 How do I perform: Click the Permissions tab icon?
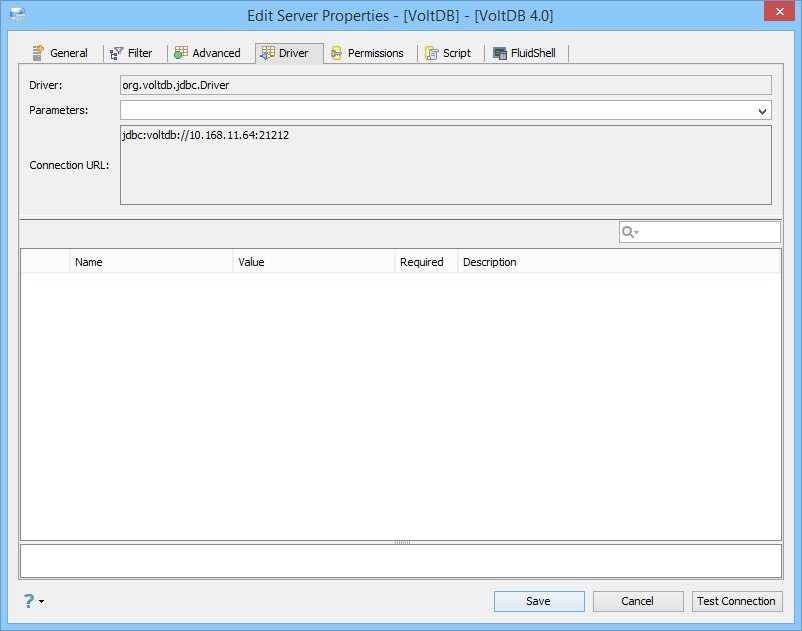[x=336, y=53]
